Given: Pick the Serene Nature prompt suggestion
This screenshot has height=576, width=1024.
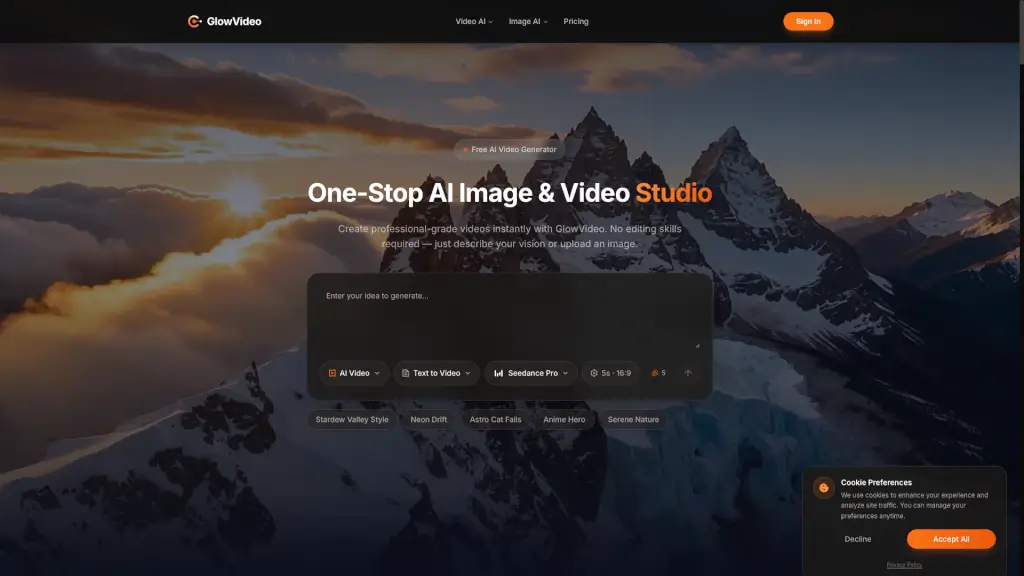Looking at the screenshot, I should pos(633,420).
